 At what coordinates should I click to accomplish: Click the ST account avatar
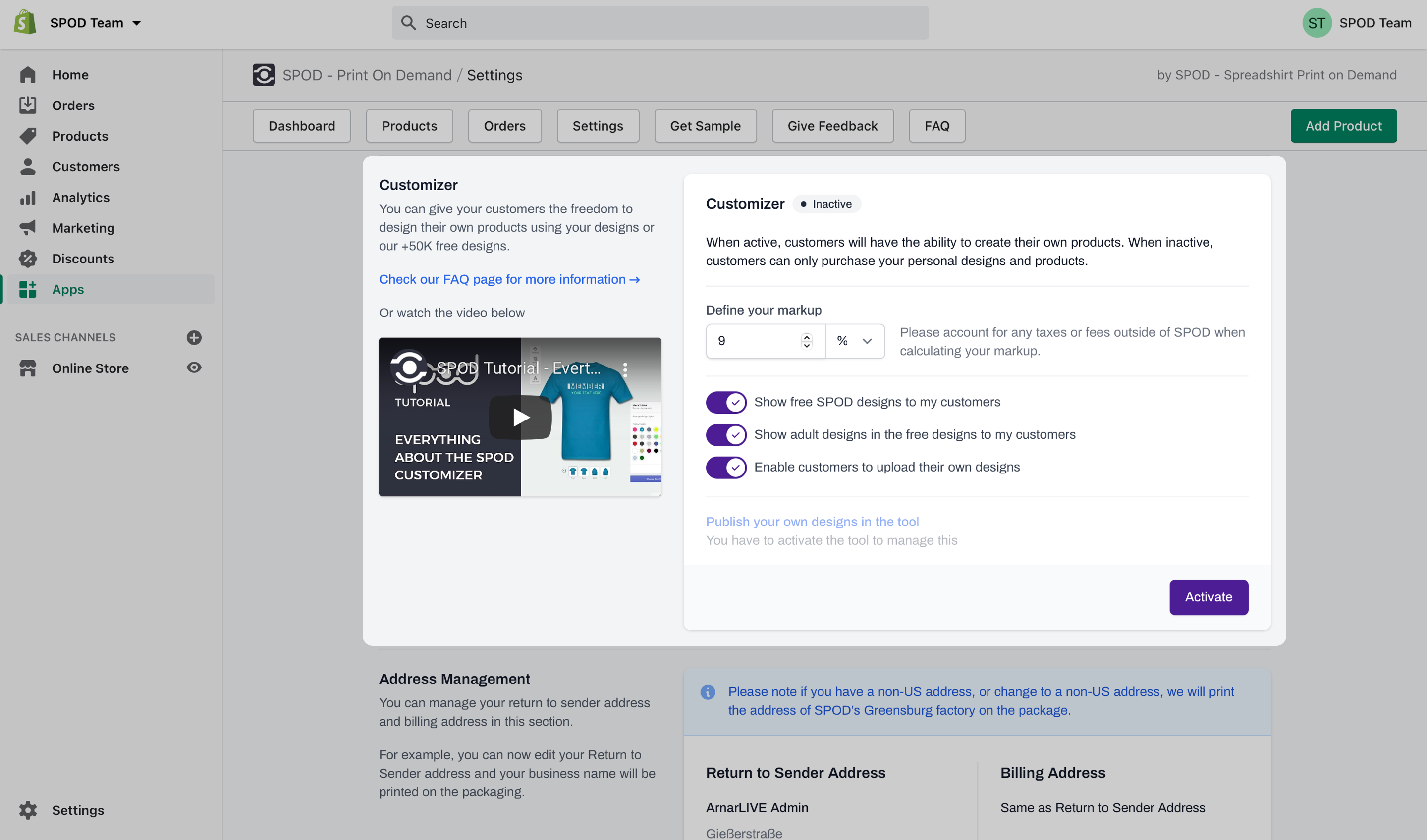(1317, 23)
